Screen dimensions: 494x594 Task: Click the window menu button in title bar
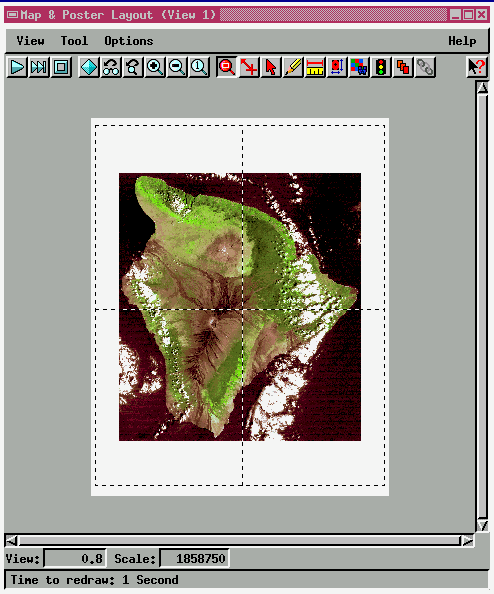click(13, 15)
